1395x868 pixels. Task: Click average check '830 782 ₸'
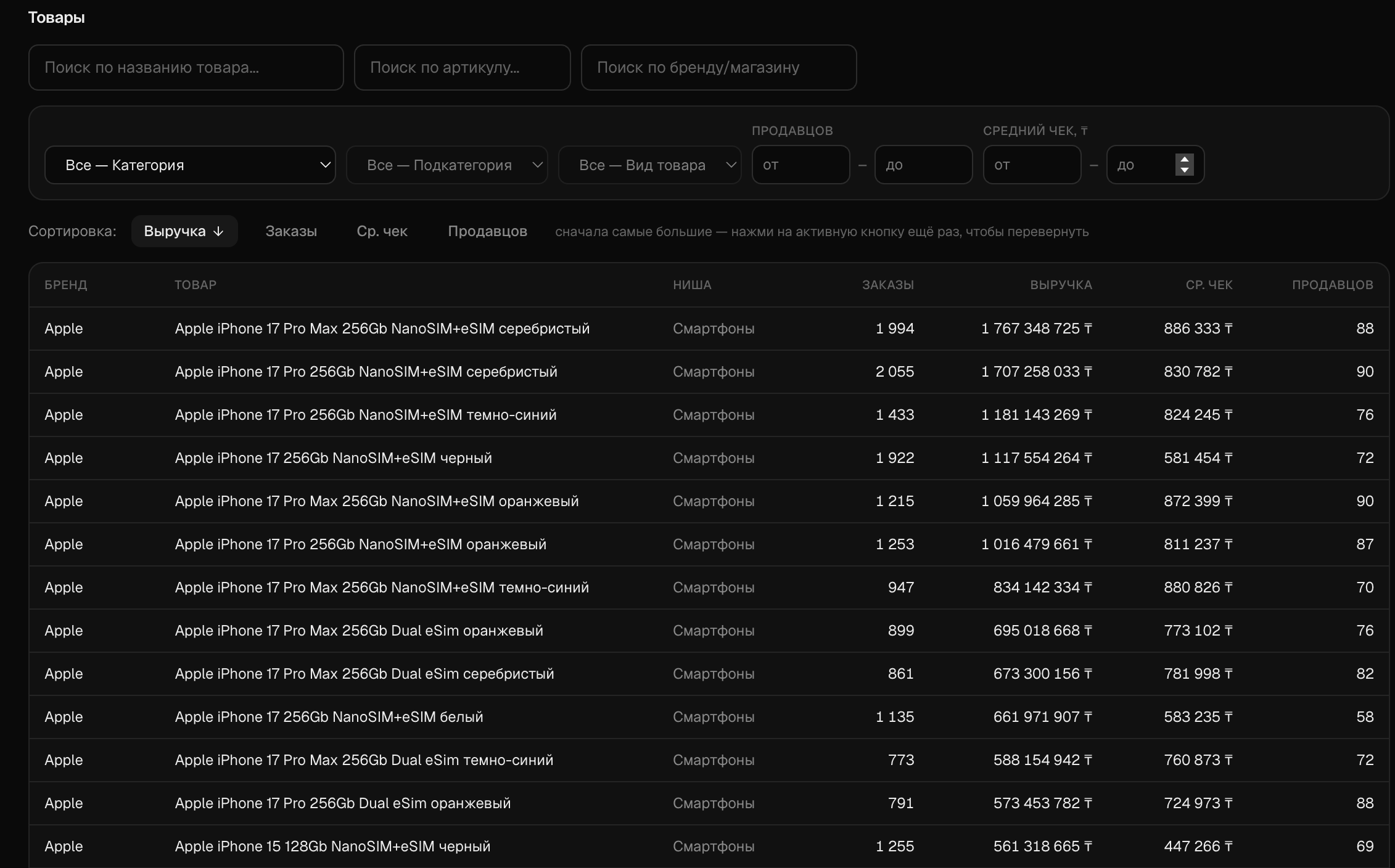[1198, 372]
